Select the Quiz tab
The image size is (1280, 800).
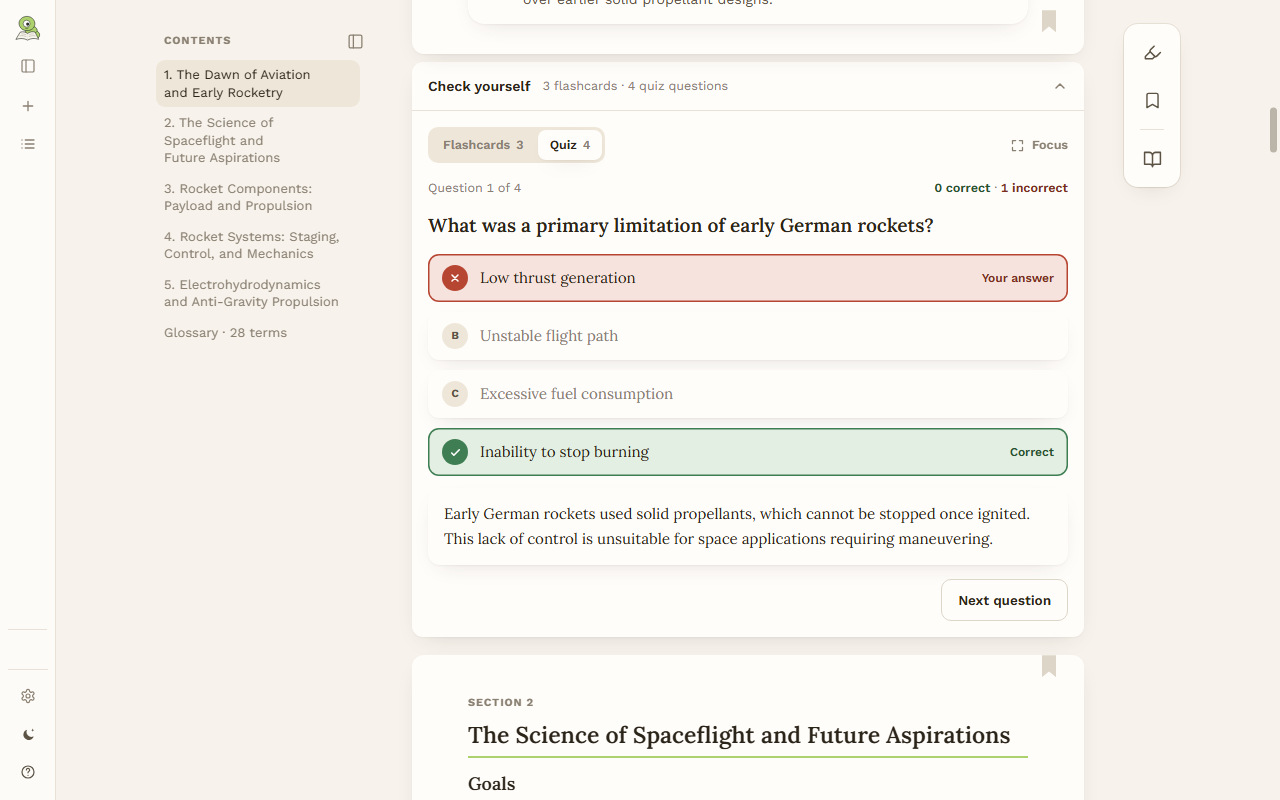coord(570,145)
